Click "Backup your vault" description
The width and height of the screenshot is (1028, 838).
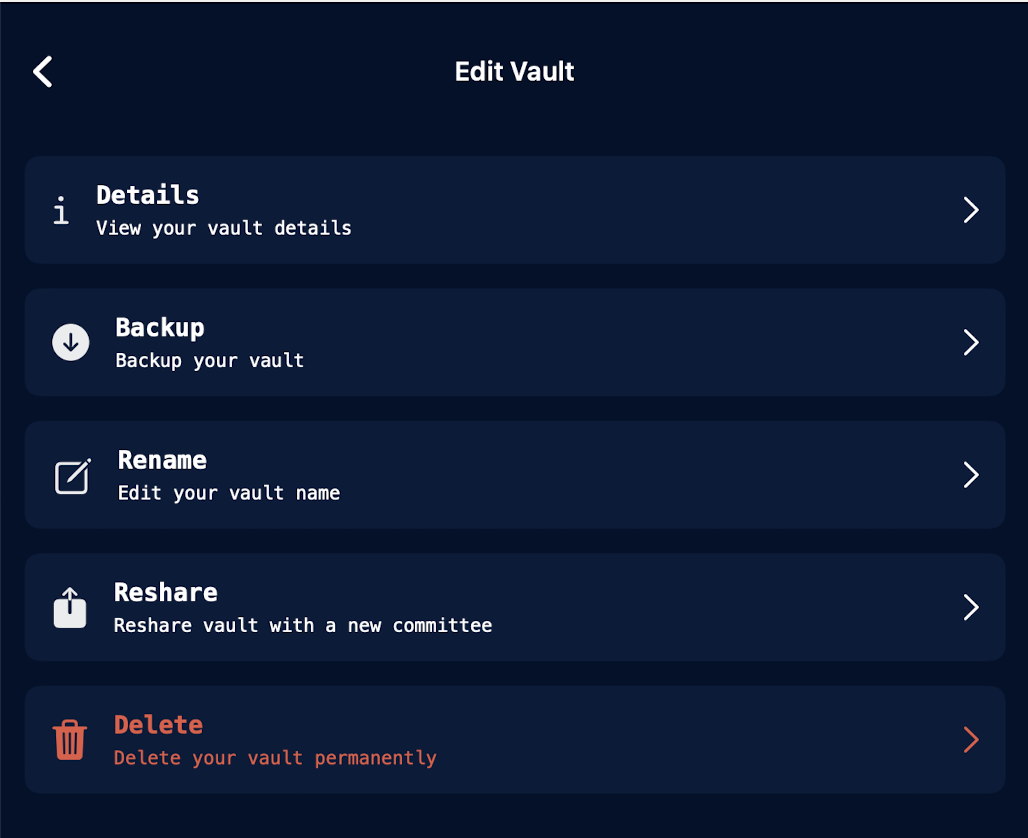210,361
